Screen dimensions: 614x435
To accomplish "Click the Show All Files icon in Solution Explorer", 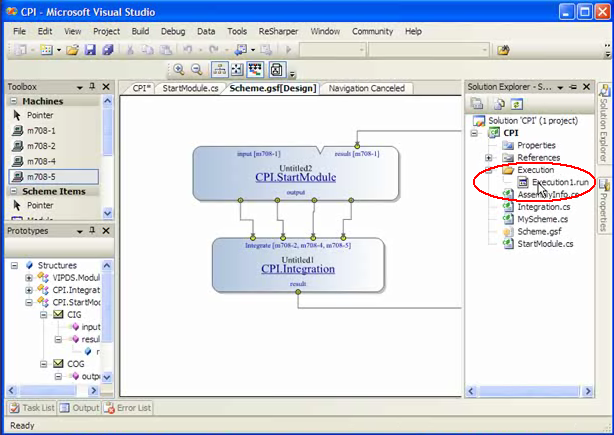I will tap(498, 104).
